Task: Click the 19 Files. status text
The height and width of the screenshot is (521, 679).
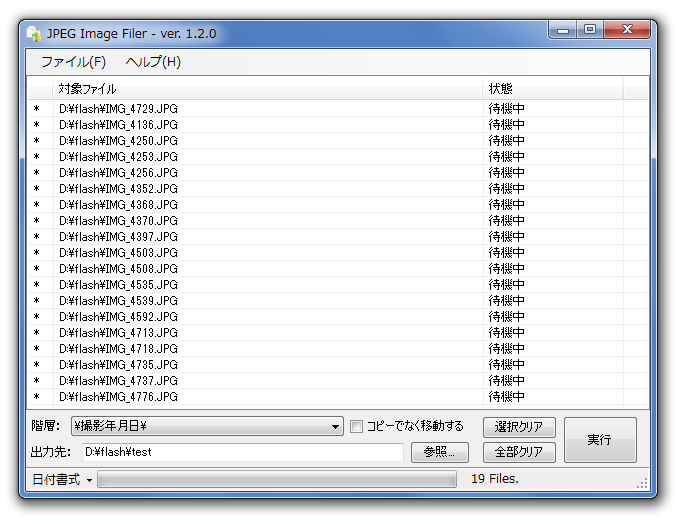Action: (x=495, y=479)
